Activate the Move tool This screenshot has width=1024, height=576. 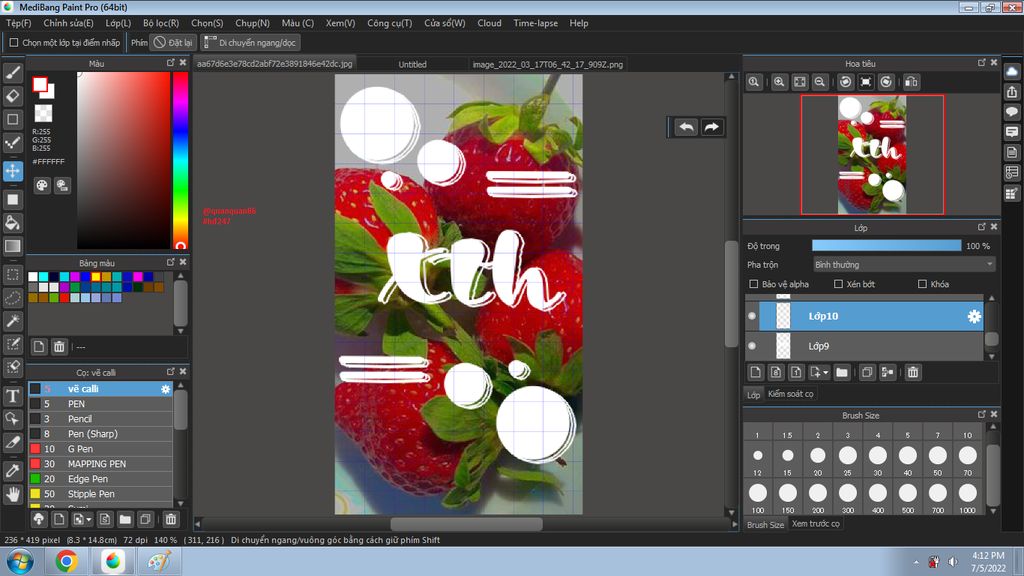tap(12, 171)
